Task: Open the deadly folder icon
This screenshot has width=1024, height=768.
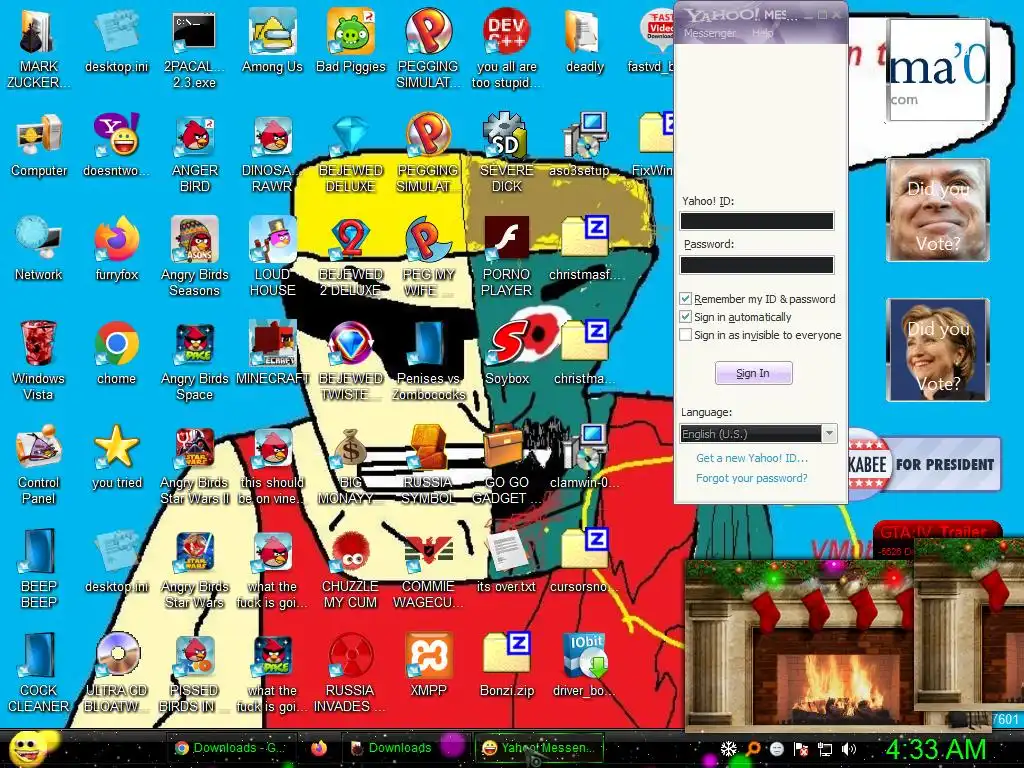Action: click(584, 39)
